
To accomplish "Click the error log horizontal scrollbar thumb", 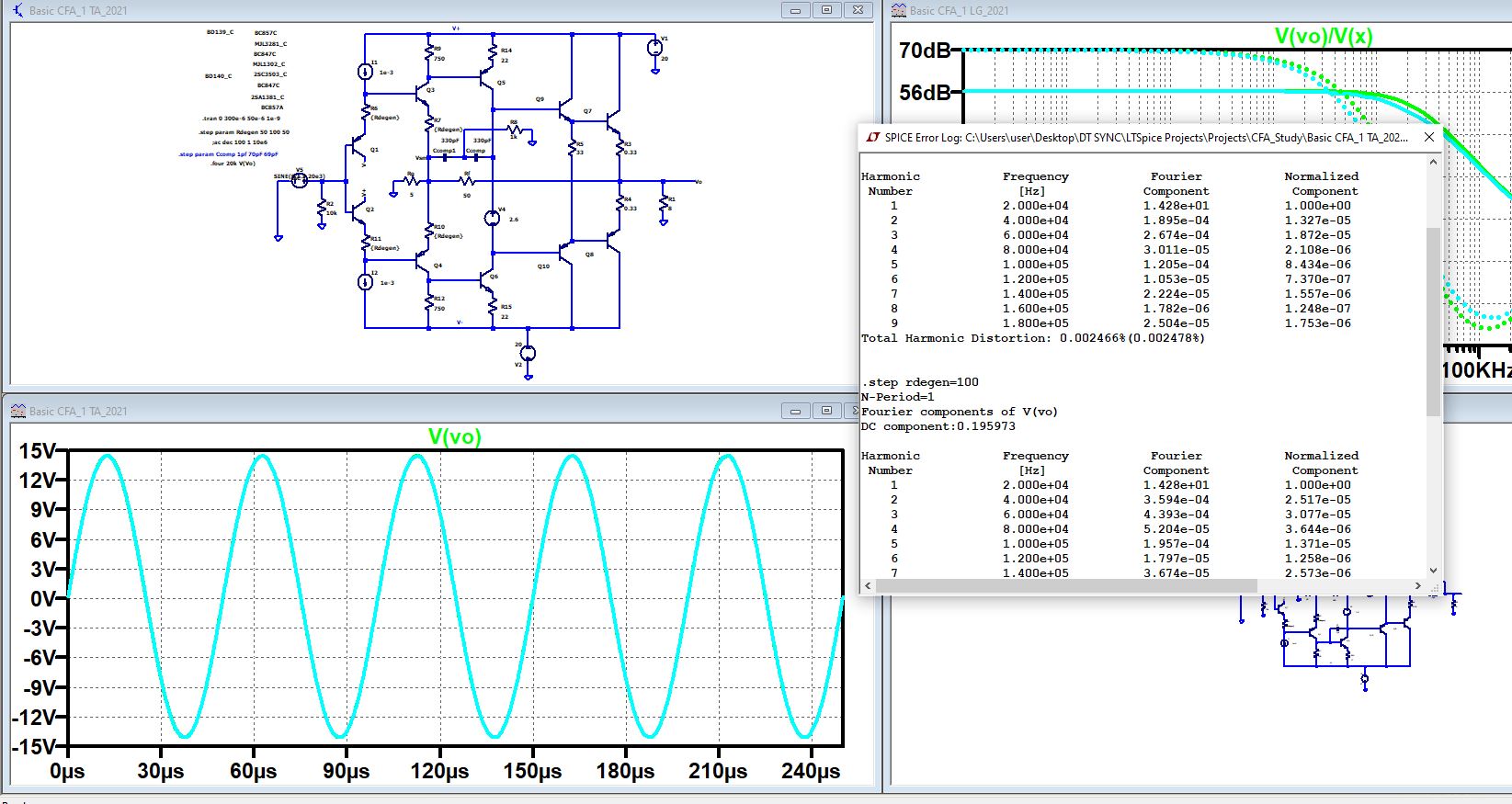I will tap(1066, 585).
